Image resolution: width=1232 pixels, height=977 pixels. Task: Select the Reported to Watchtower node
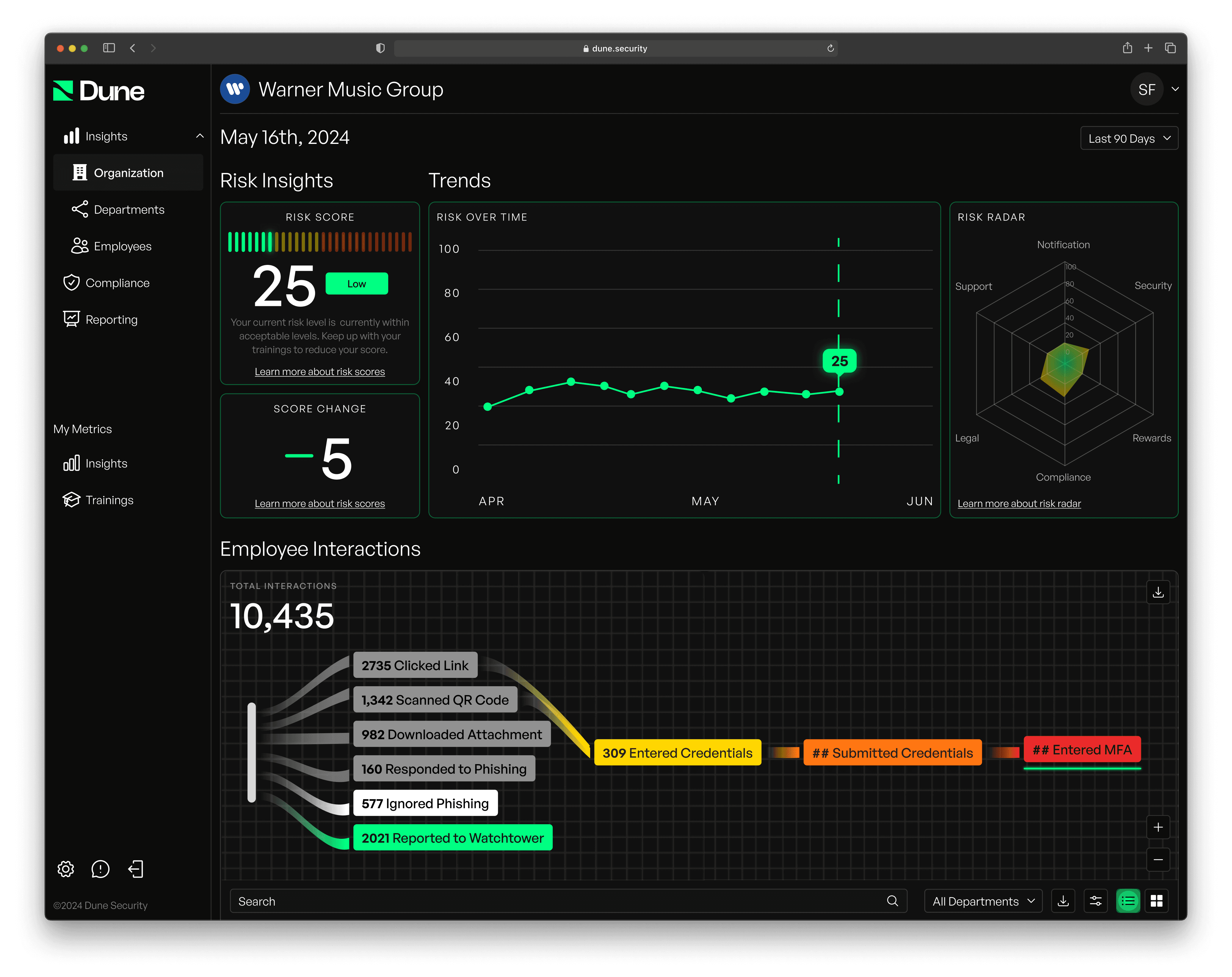tap(453, 838)
